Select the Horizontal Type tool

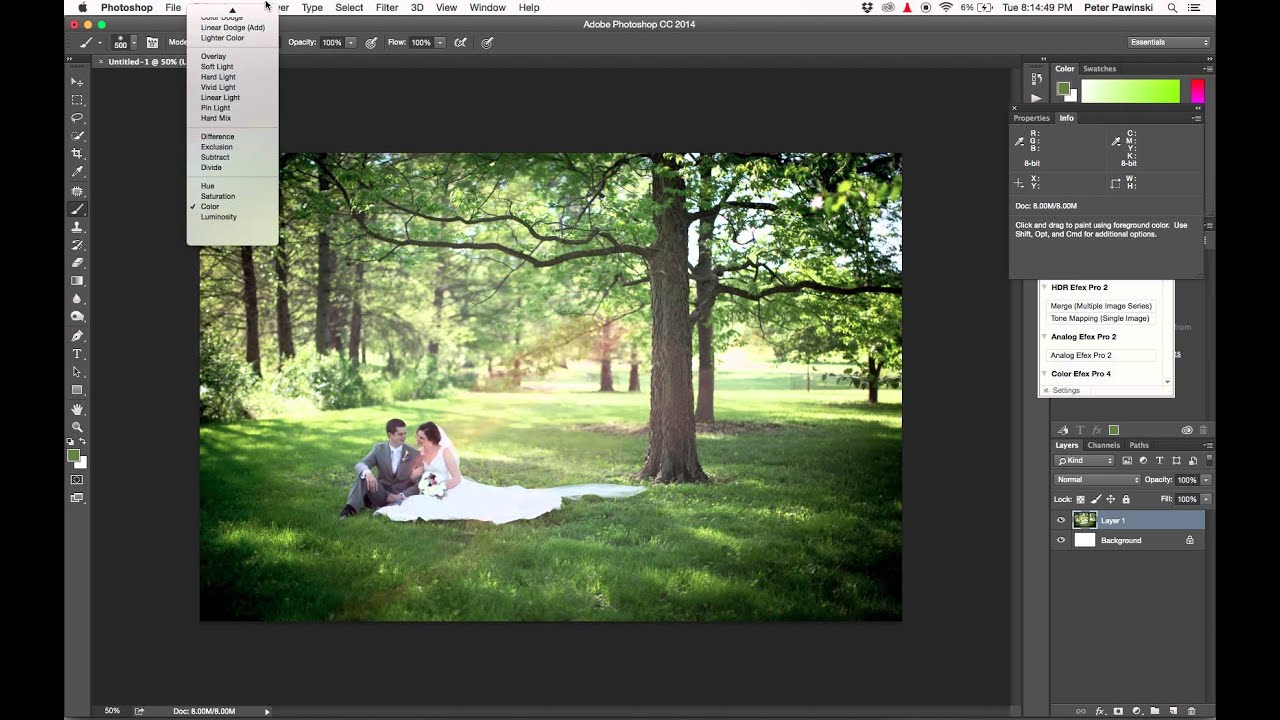pos(77,354)
